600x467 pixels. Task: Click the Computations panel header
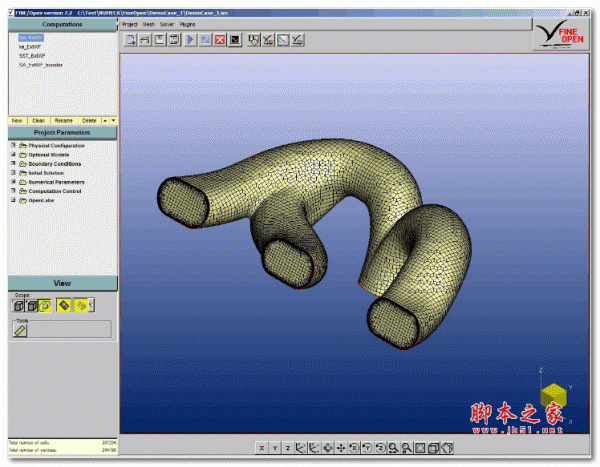tap(62, 24)
